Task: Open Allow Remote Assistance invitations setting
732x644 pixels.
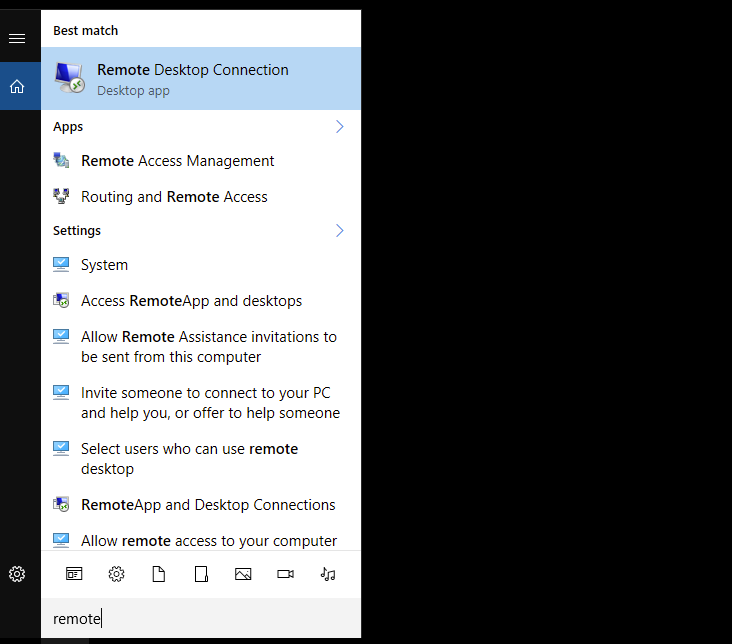Action: click(x=201, y=347)
